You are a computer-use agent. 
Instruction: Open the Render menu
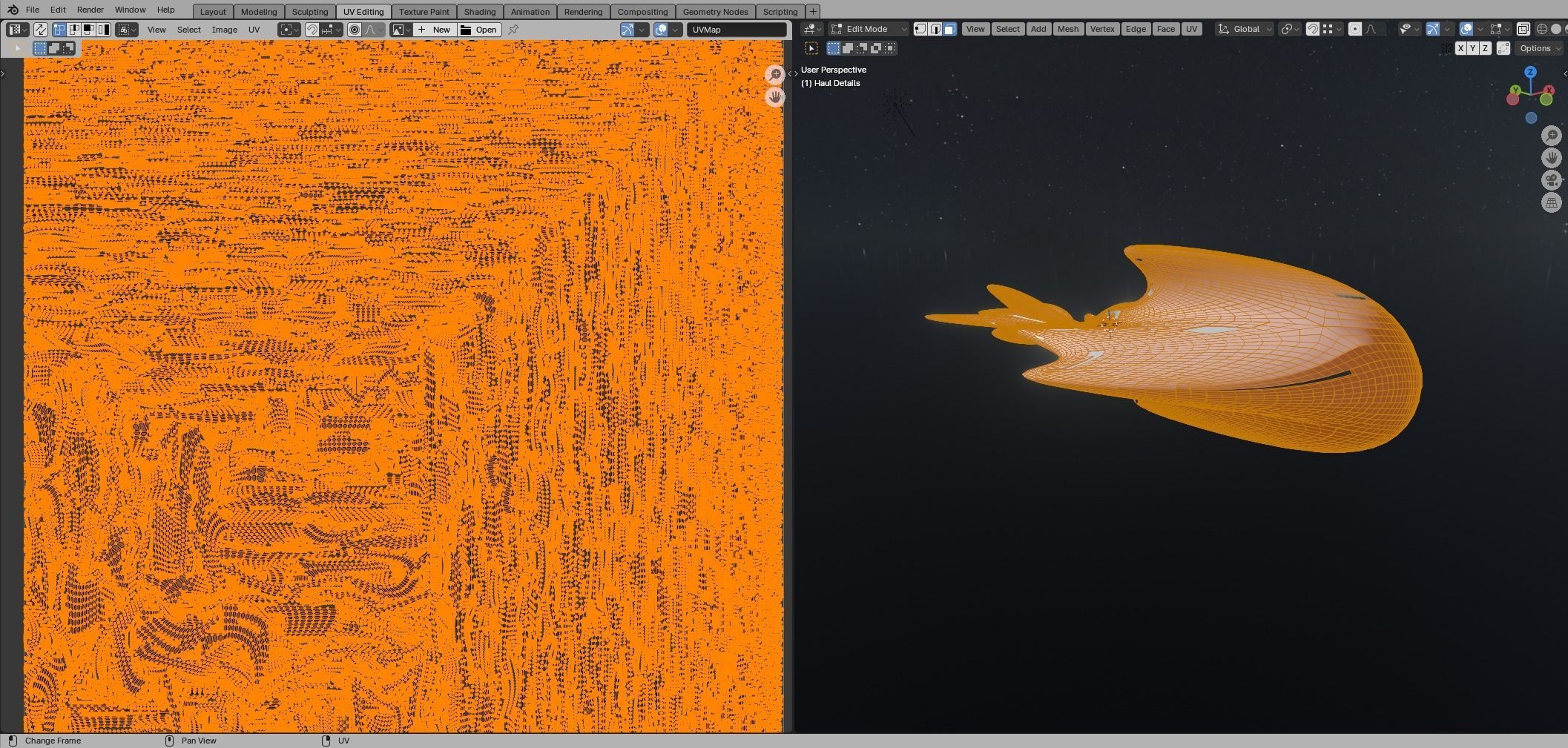click(90, 10)
